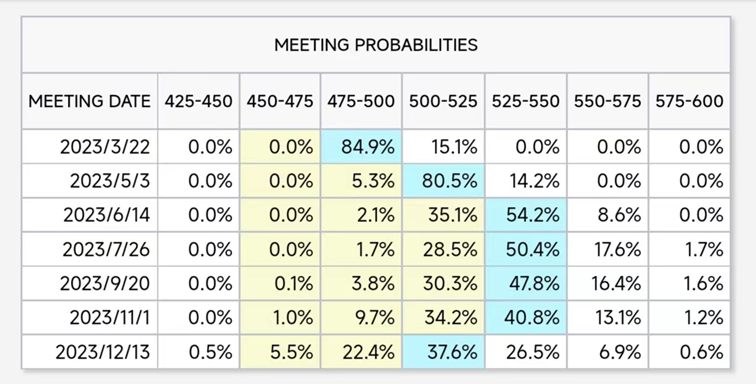
Task: Select the 2023/6/14 date cell
Action: (90, 215)
